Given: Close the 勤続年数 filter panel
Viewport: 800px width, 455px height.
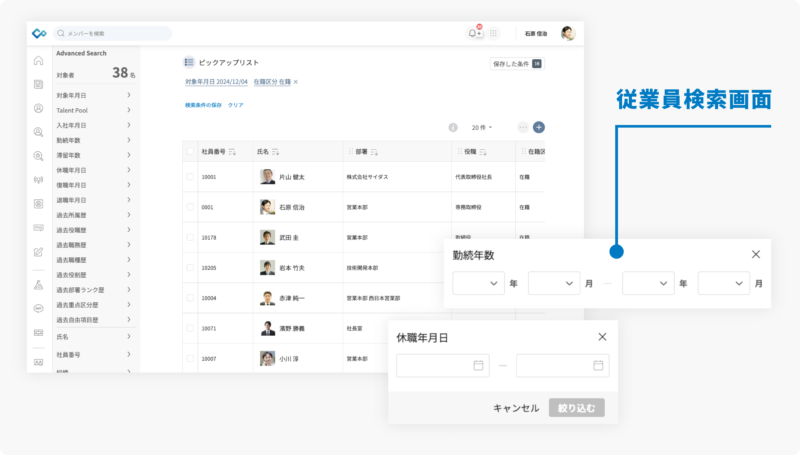Looking at the screenshot, I should pyautogui.click(x=756, y=254).
